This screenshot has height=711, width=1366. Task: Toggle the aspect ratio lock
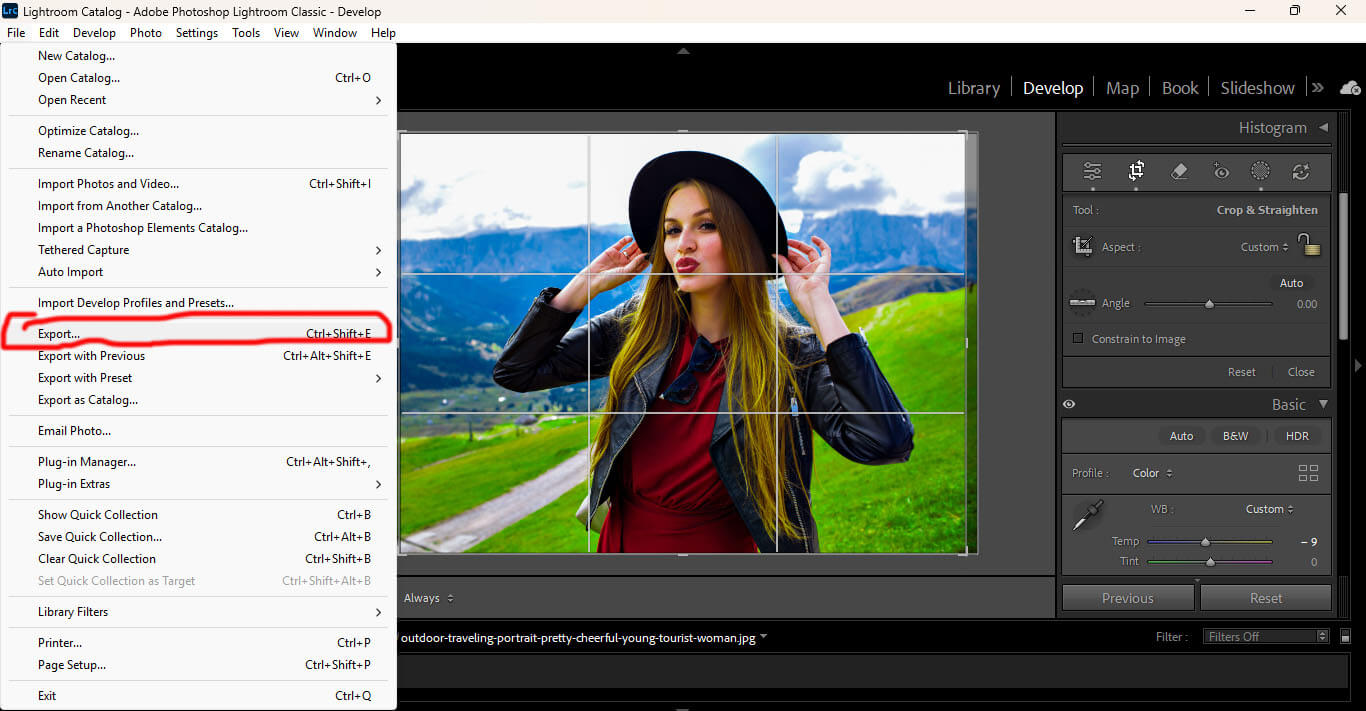click(1309, 244)
